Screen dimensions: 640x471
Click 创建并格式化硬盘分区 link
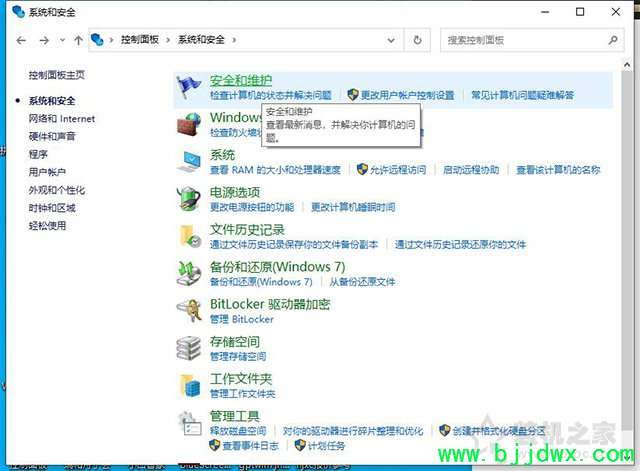click(x=499, y=431)
